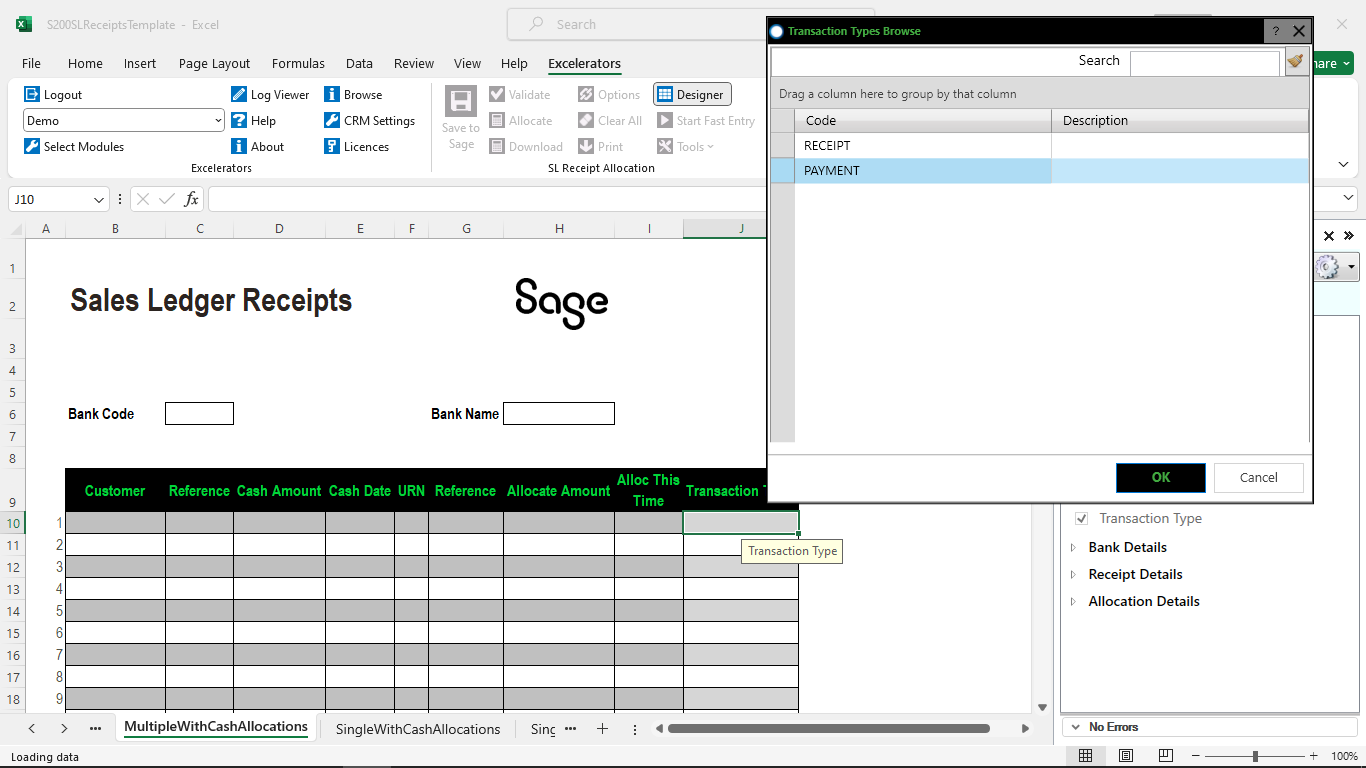Click the gear icon in side pane

coord(1327,267)
